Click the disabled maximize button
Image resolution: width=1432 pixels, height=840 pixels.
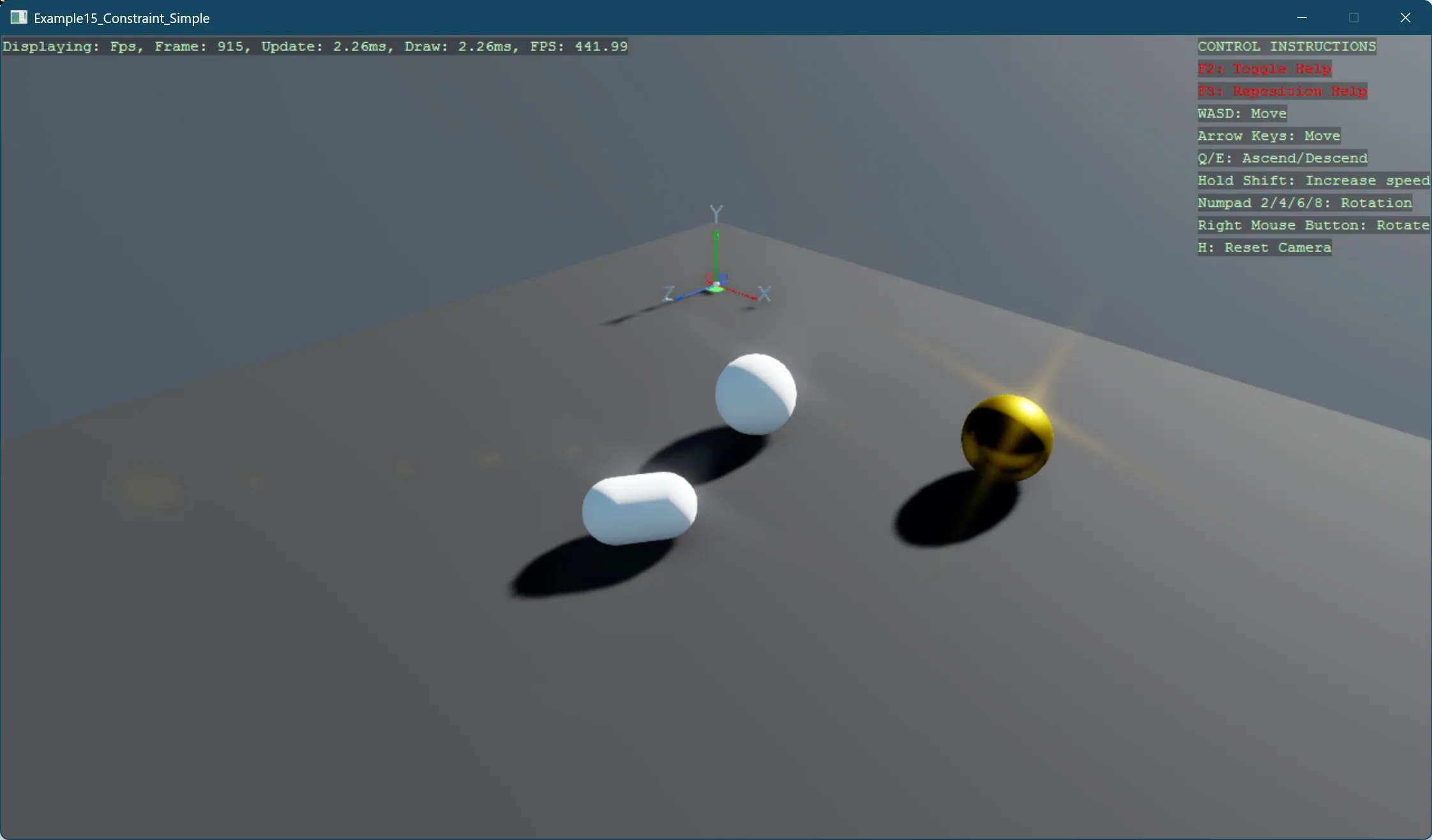tap(1353, 17)
